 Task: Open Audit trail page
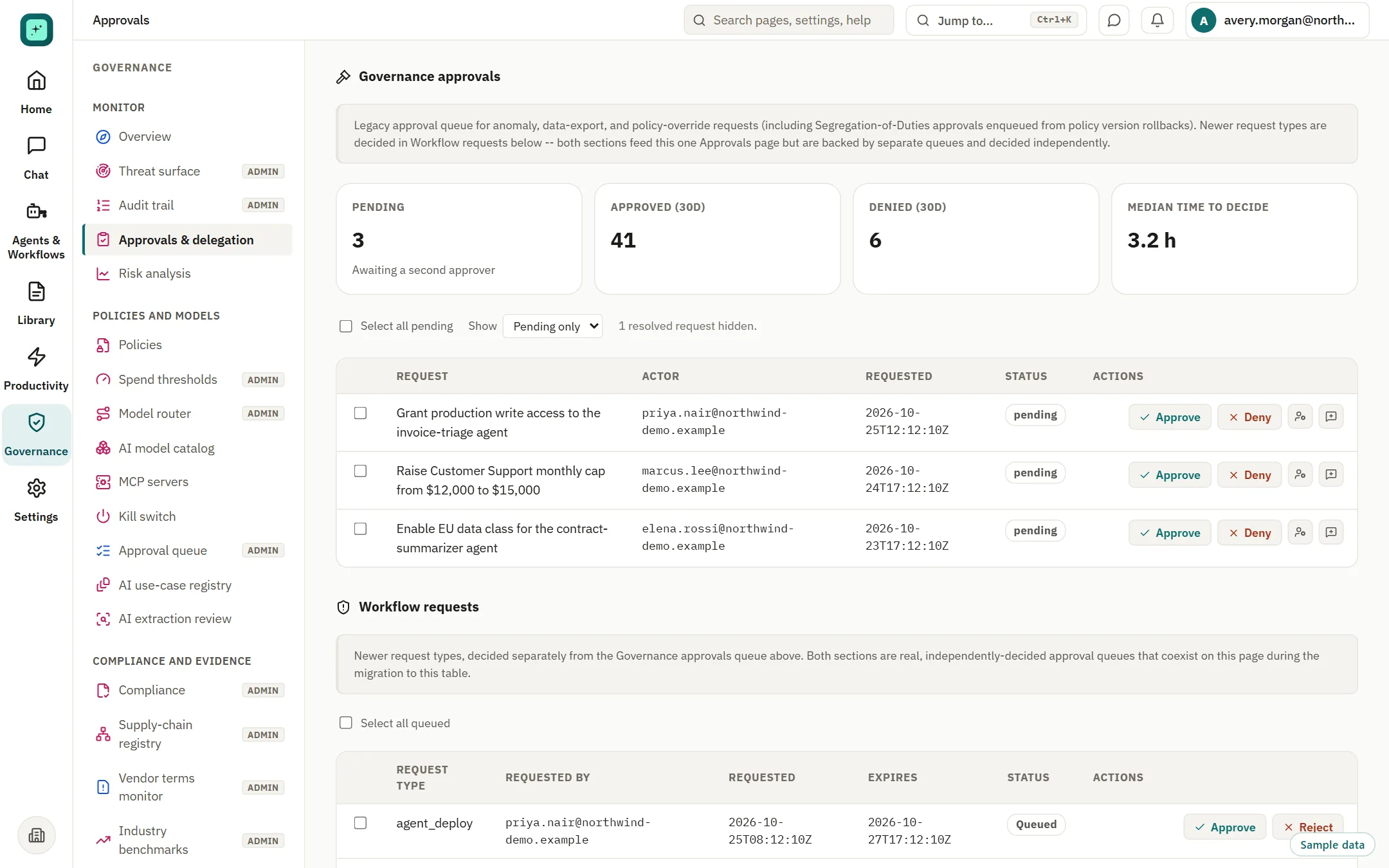pyautogui.click(x=187, y=205)
